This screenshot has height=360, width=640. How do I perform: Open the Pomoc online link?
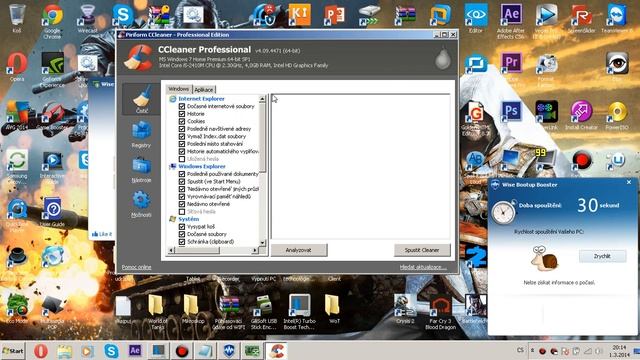click(x=136, y=267)
